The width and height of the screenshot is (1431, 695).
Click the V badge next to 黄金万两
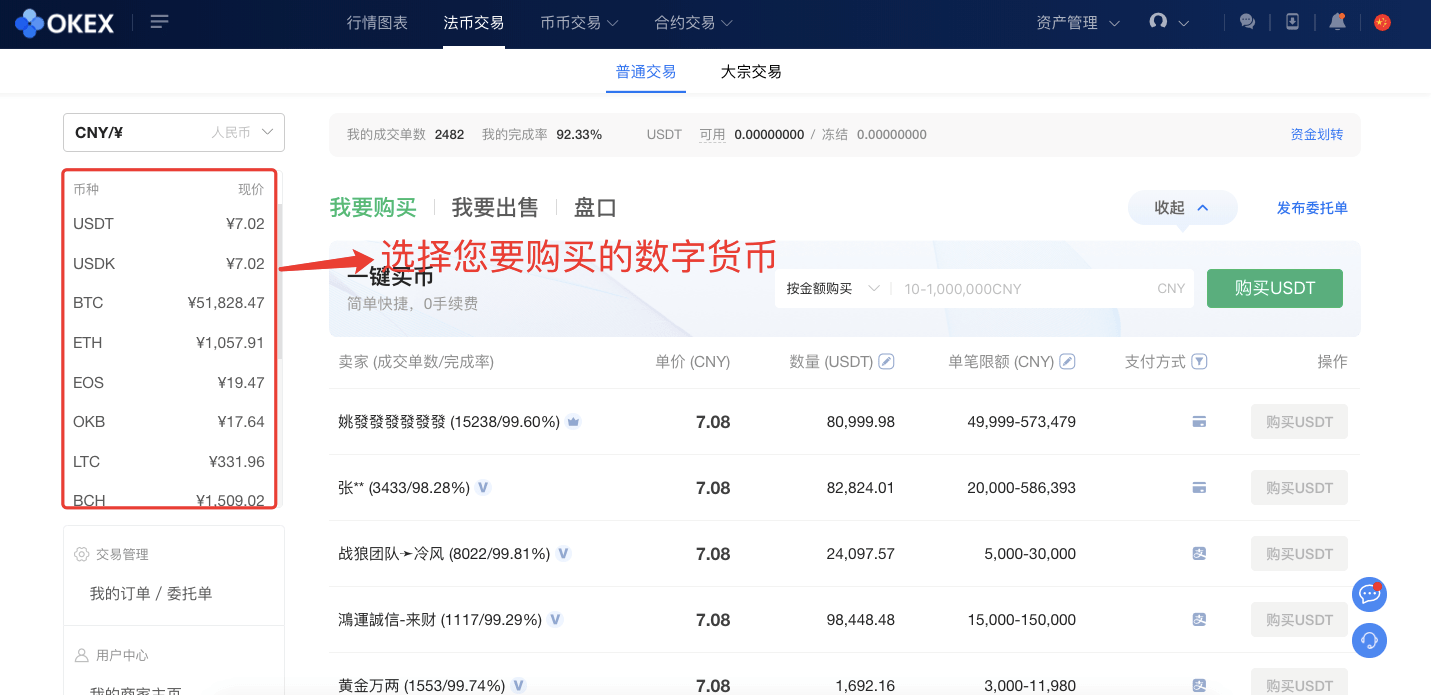pos(519,686)
